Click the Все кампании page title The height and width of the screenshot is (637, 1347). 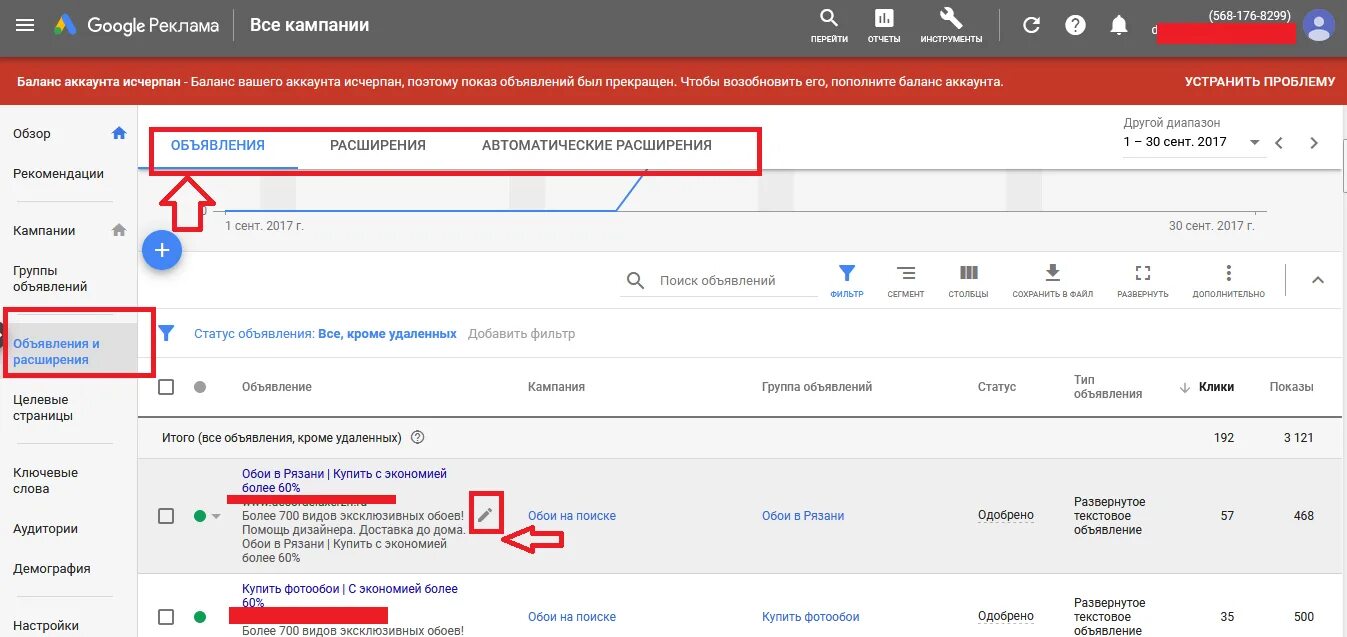(309, 25)
